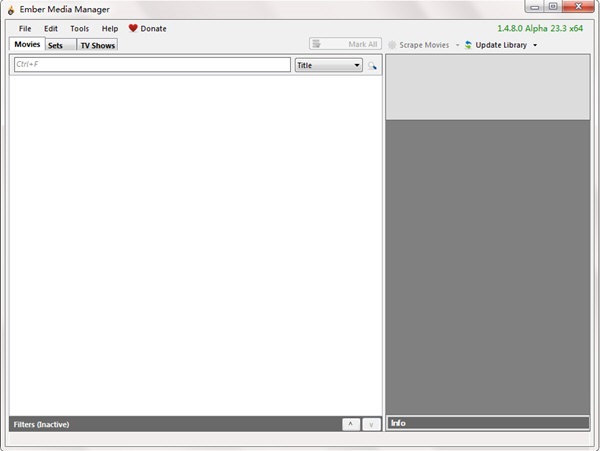Expand filters panel with up arrow
Image resolution: width=600 pixels, height=451 pixels.
pos(351,424)
